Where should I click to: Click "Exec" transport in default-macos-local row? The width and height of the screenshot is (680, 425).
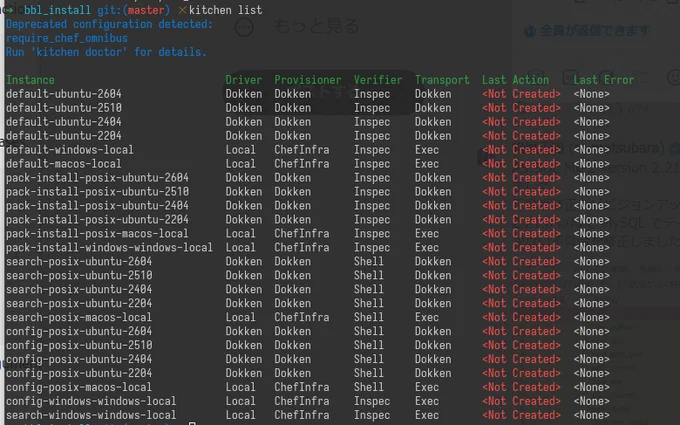[427, 163]
